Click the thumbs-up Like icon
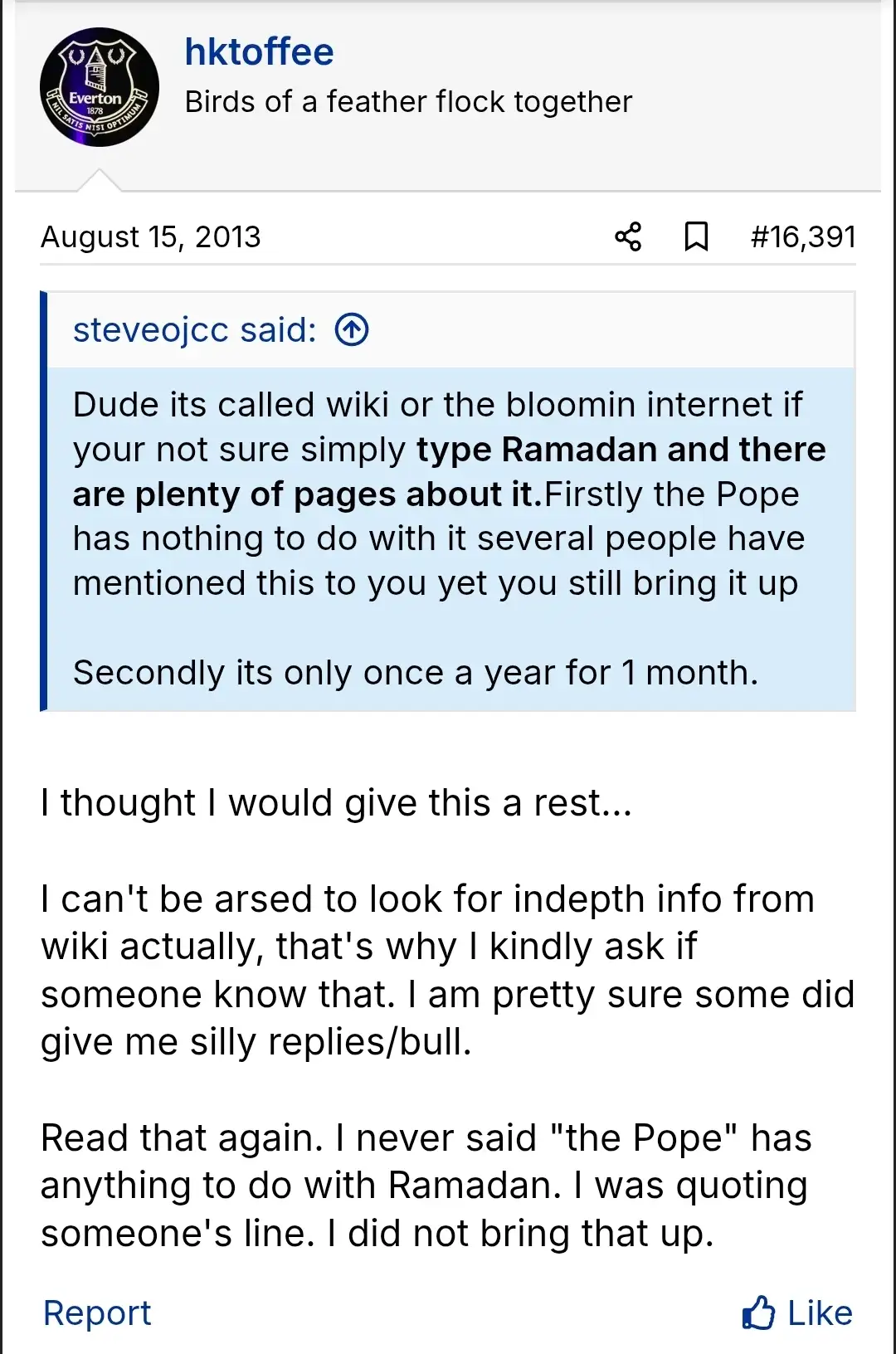The width and height of the screenshot is (896, 1354). (x=758, y=1313)
